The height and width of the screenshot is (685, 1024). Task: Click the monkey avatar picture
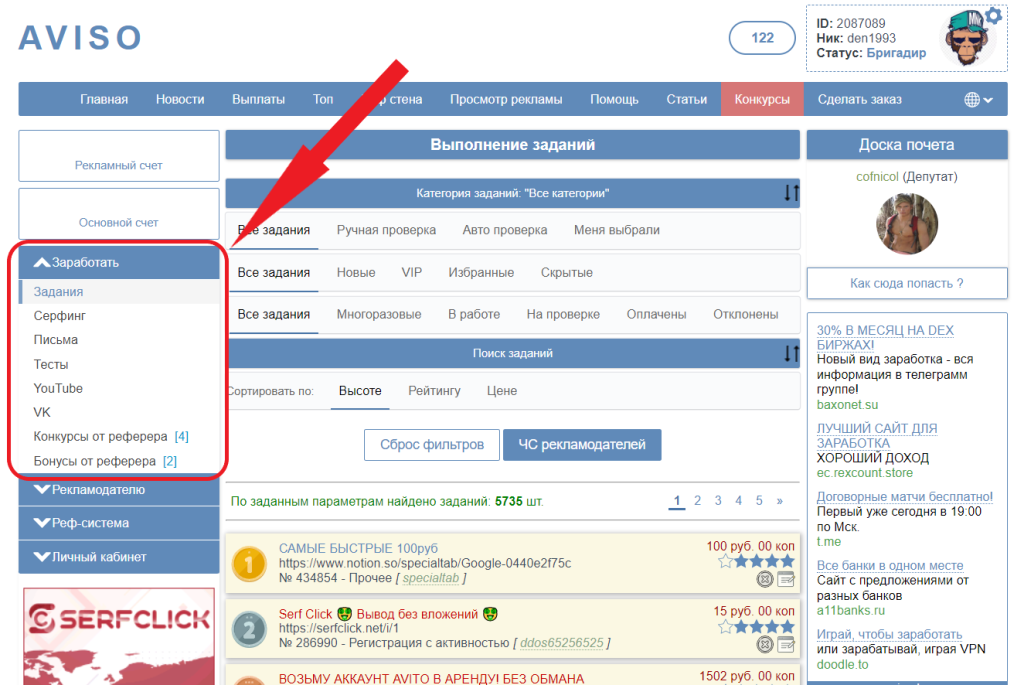(967, 39)
